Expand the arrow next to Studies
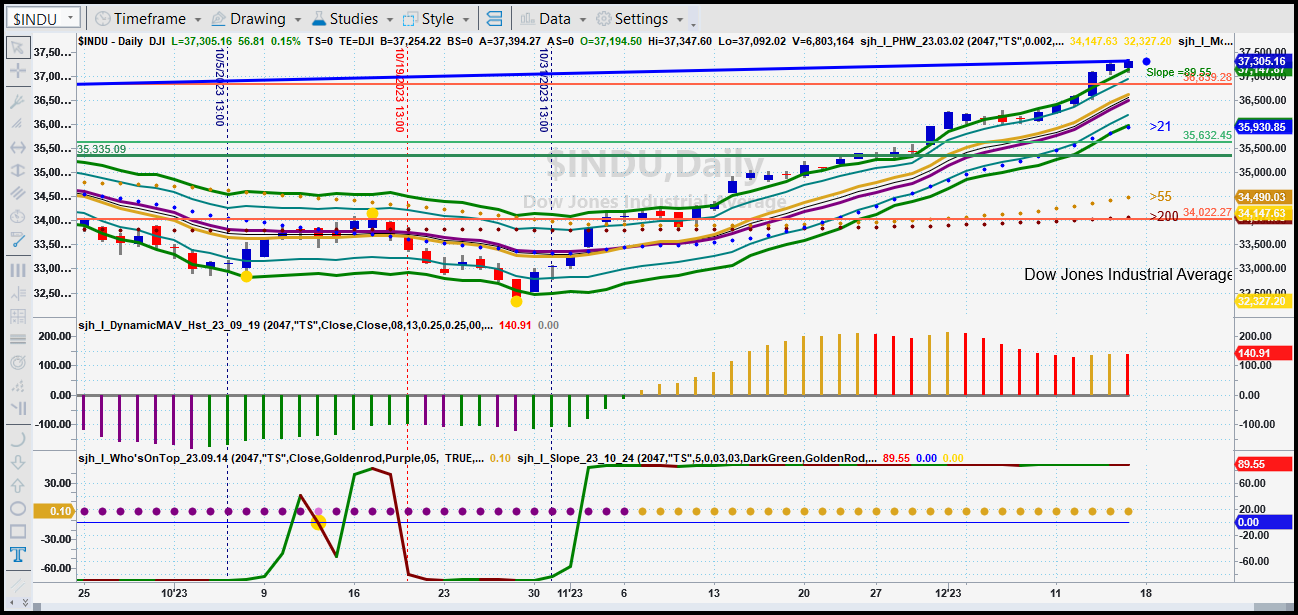The image size is (1298, 615). pos(391,20)
